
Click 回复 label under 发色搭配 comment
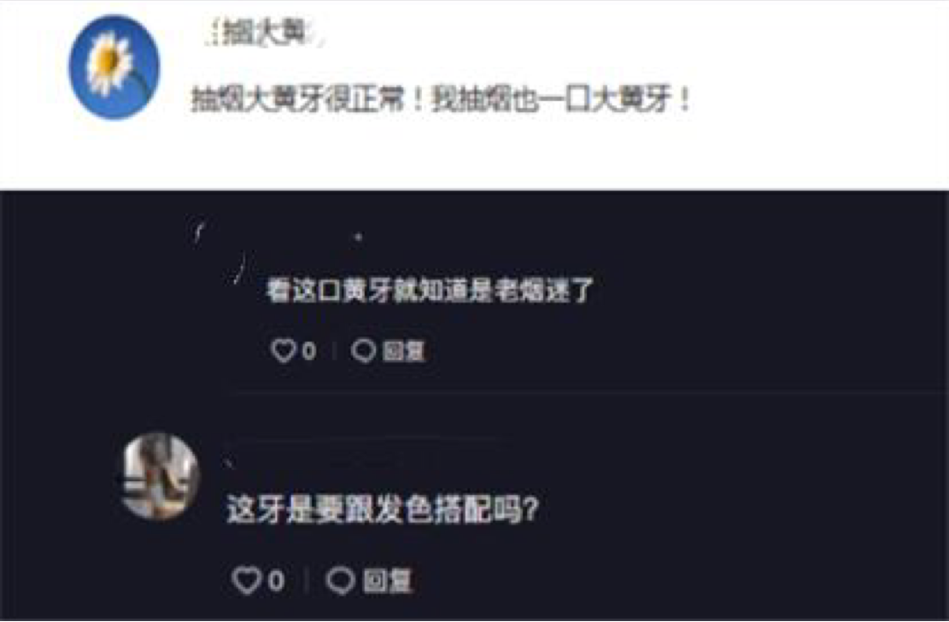click(x=387, y=581)
